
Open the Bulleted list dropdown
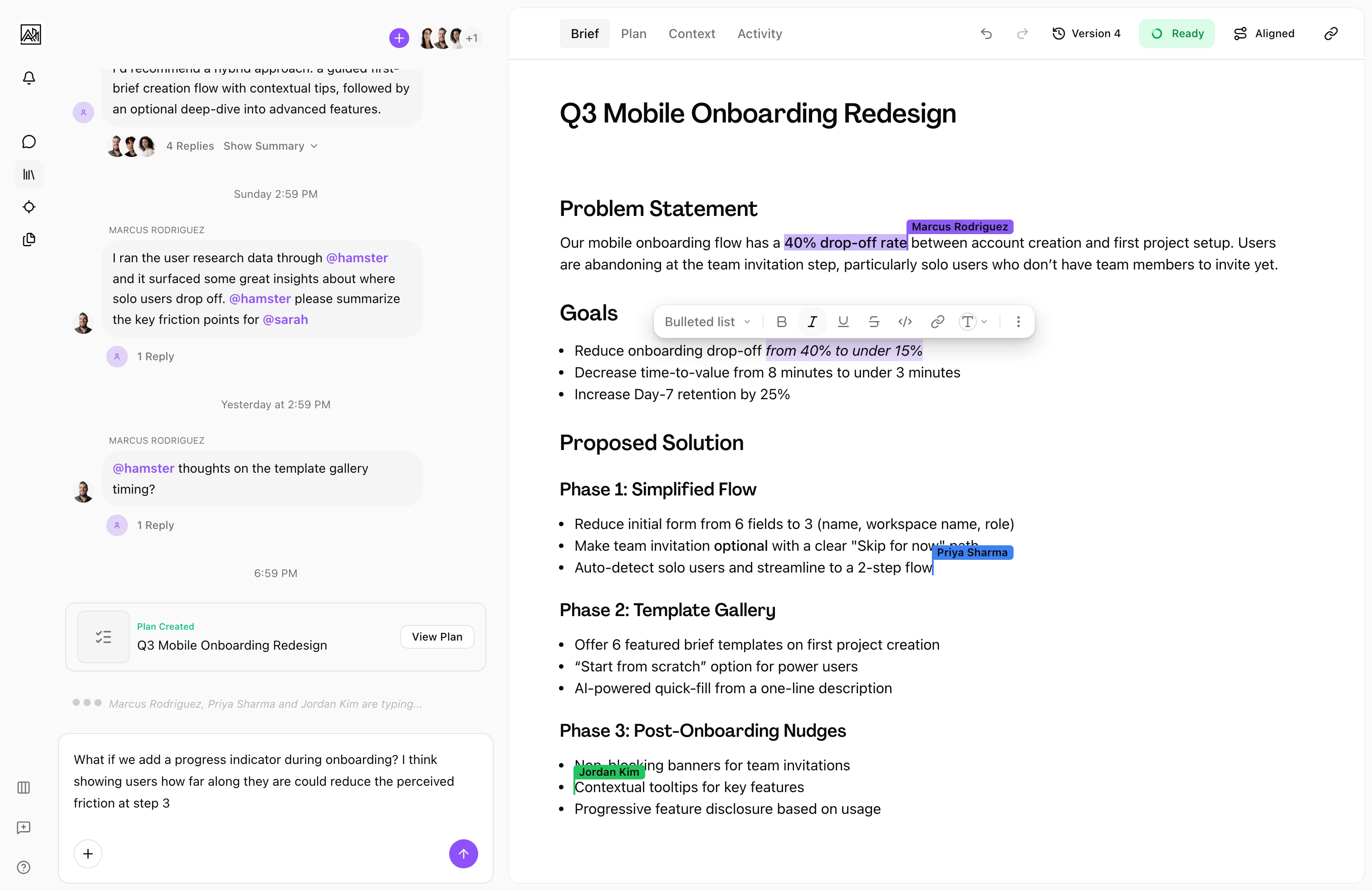[706, 322]
